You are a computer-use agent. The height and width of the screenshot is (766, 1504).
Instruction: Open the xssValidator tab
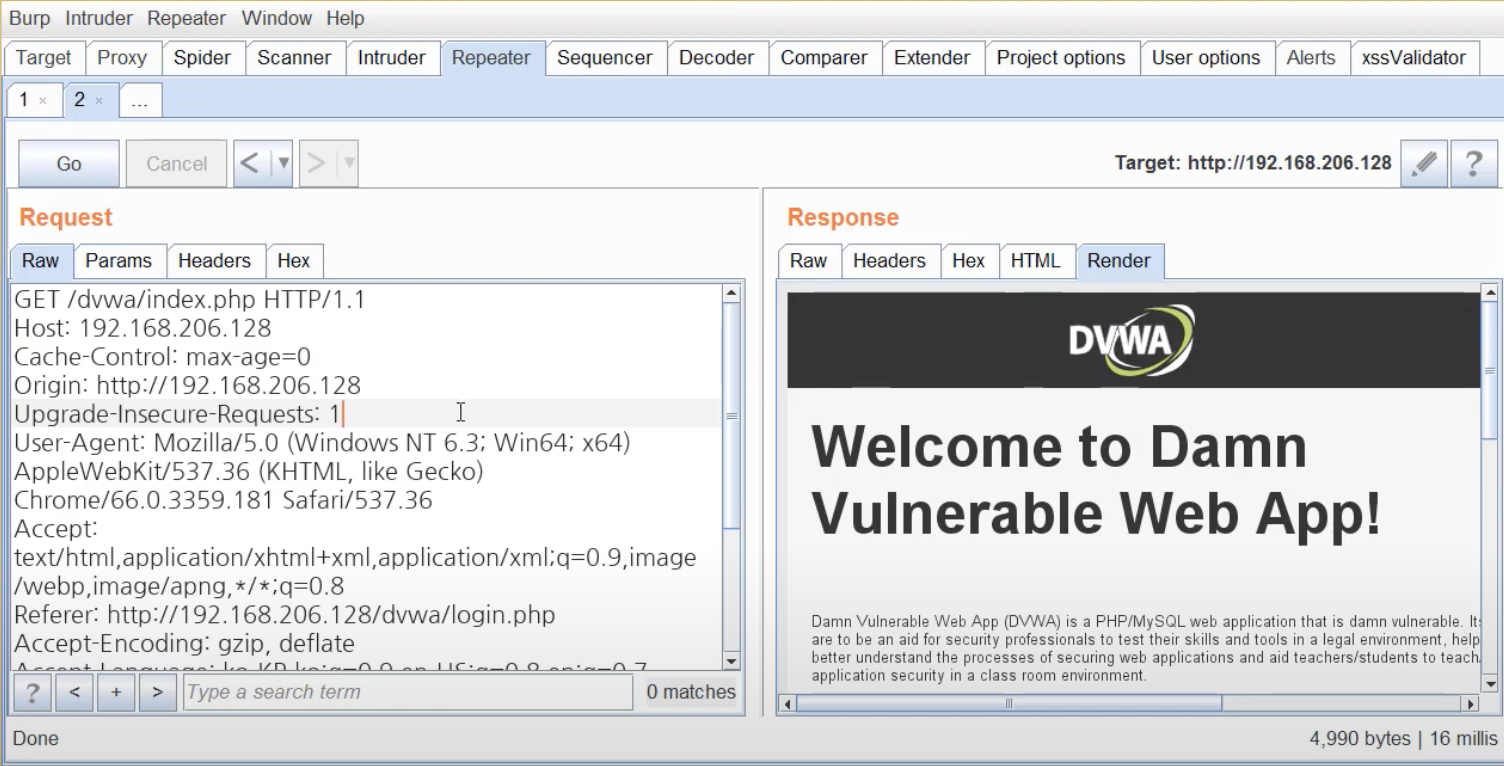pos(1414,58)
